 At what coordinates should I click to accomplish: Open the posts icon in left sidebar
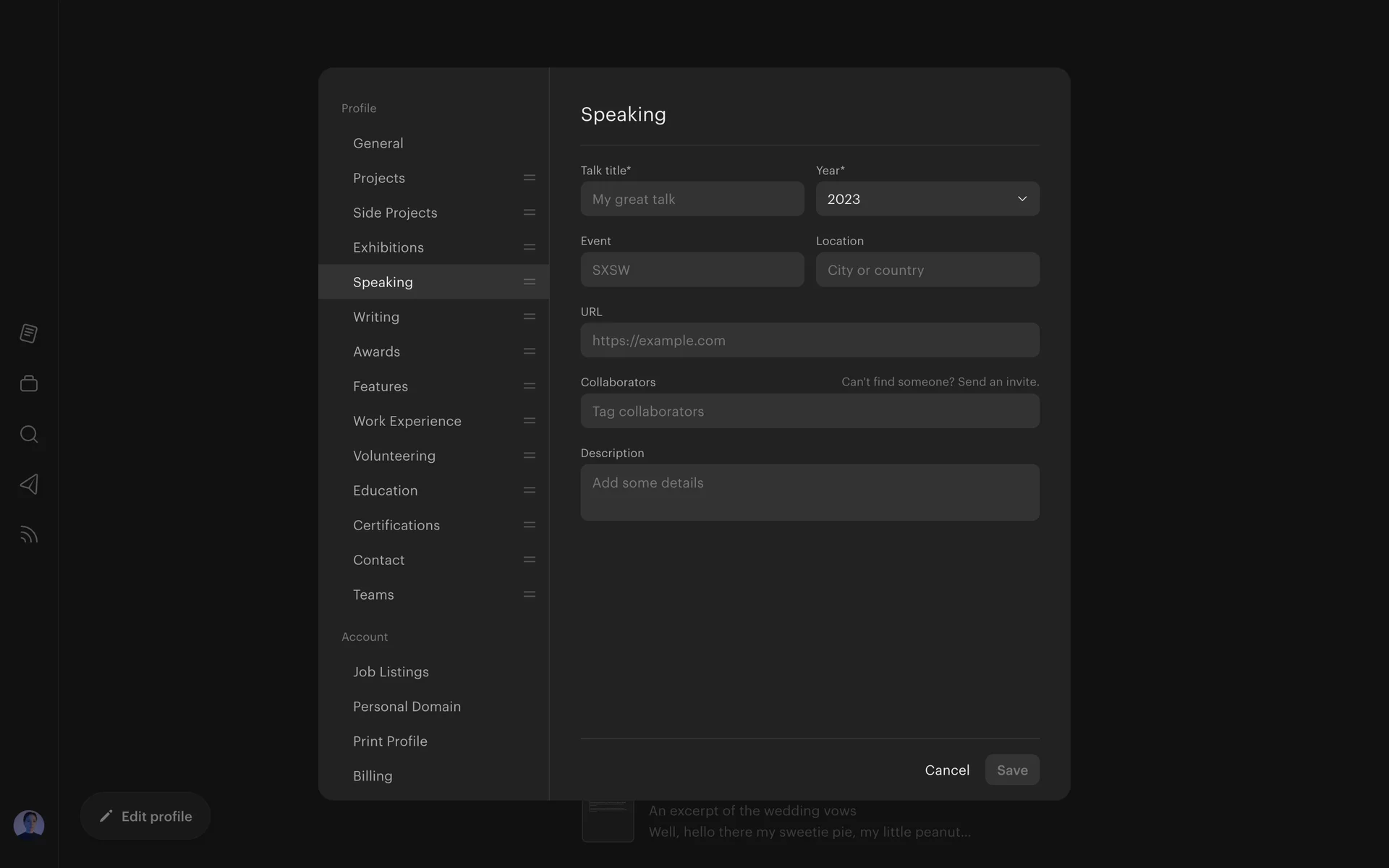click(29, 333)
